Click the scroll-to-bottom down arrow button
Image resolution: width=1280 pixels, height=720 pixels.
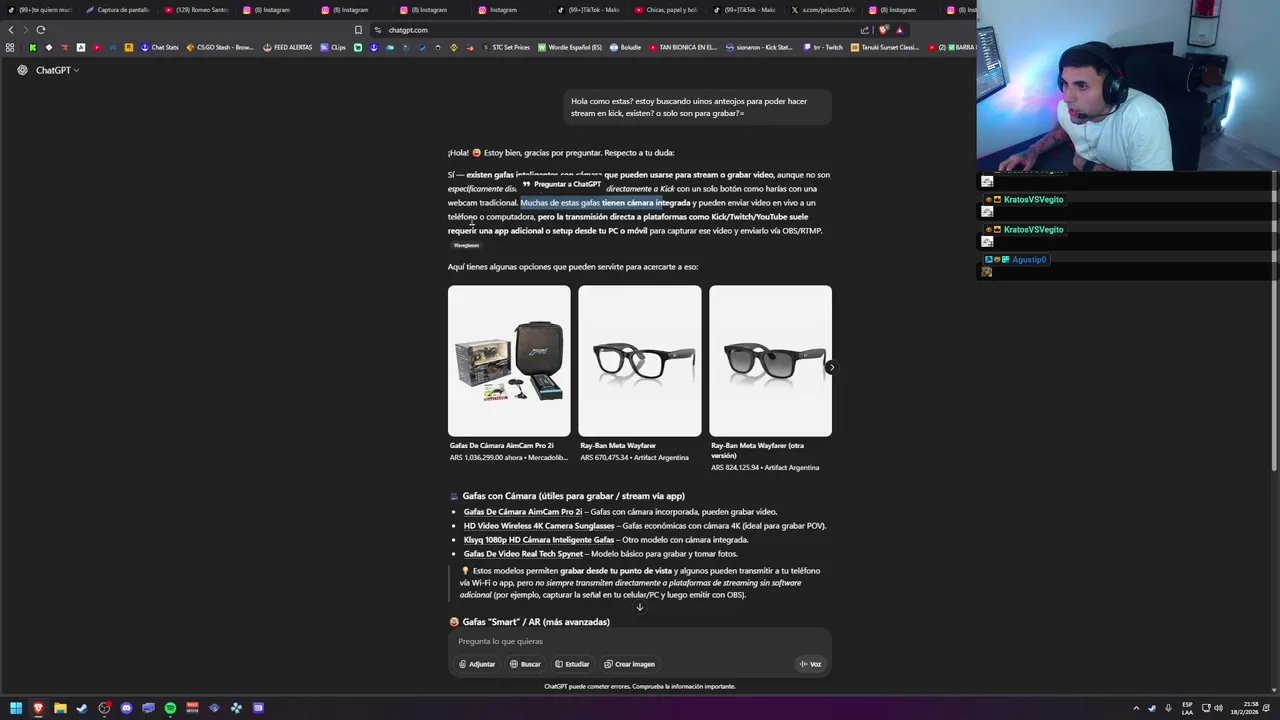click(x=640, y=607)
